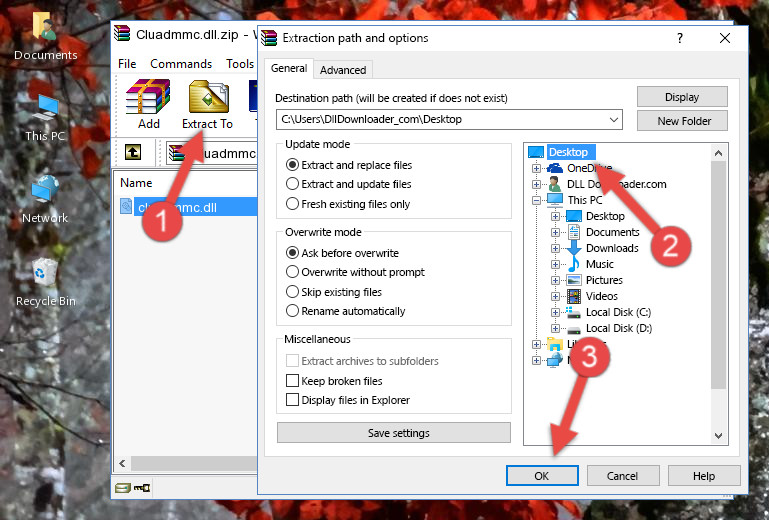769x520 pixels.
Task: Click the New Folder button
Action: (682, 121)
